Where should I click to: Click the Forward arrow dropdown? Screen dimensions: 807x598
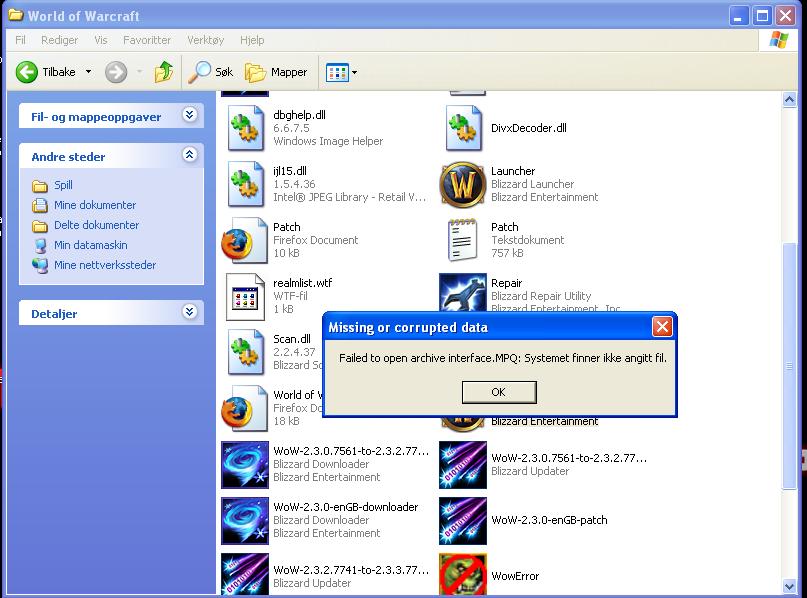click(139, 72)
